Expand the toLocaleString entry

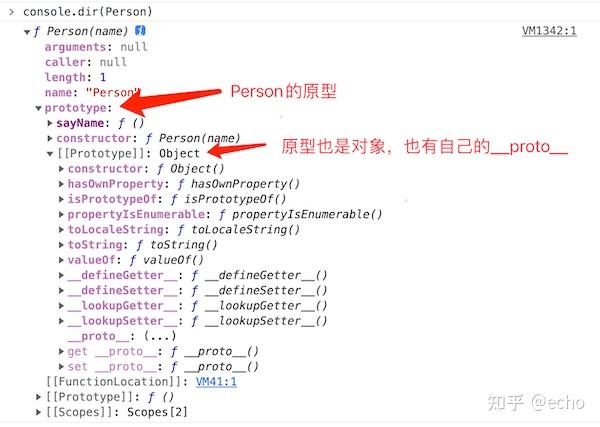coord(61,230)
